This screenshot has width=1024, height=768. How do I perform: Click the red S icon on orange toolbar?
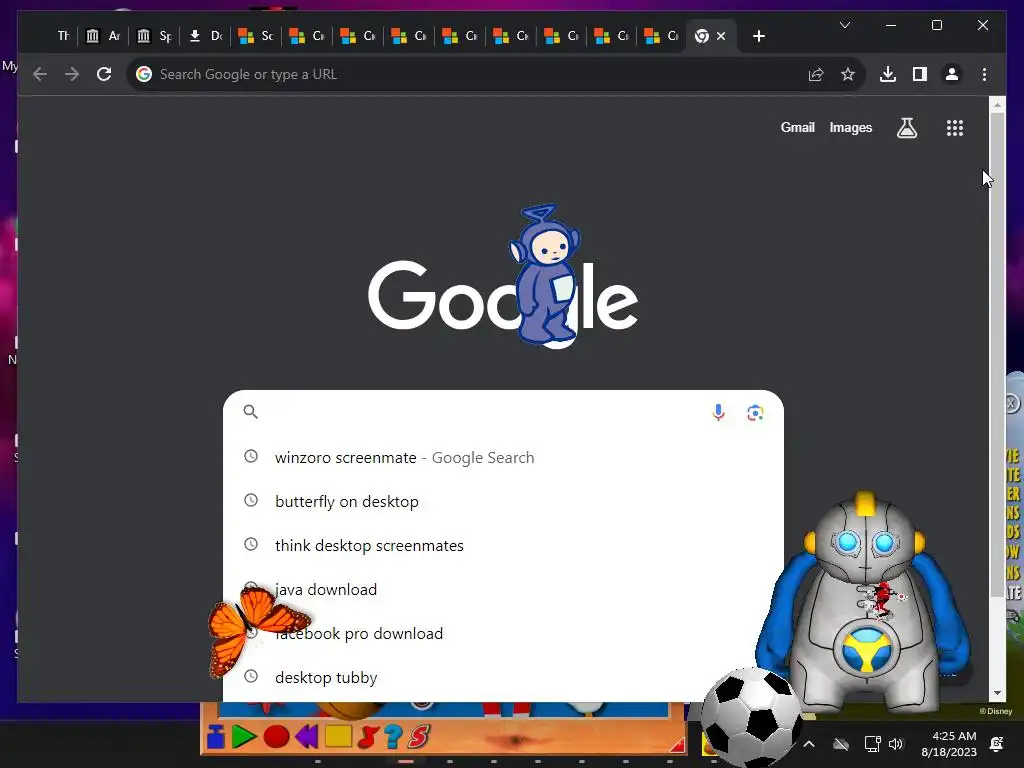[x=419, y=737]
